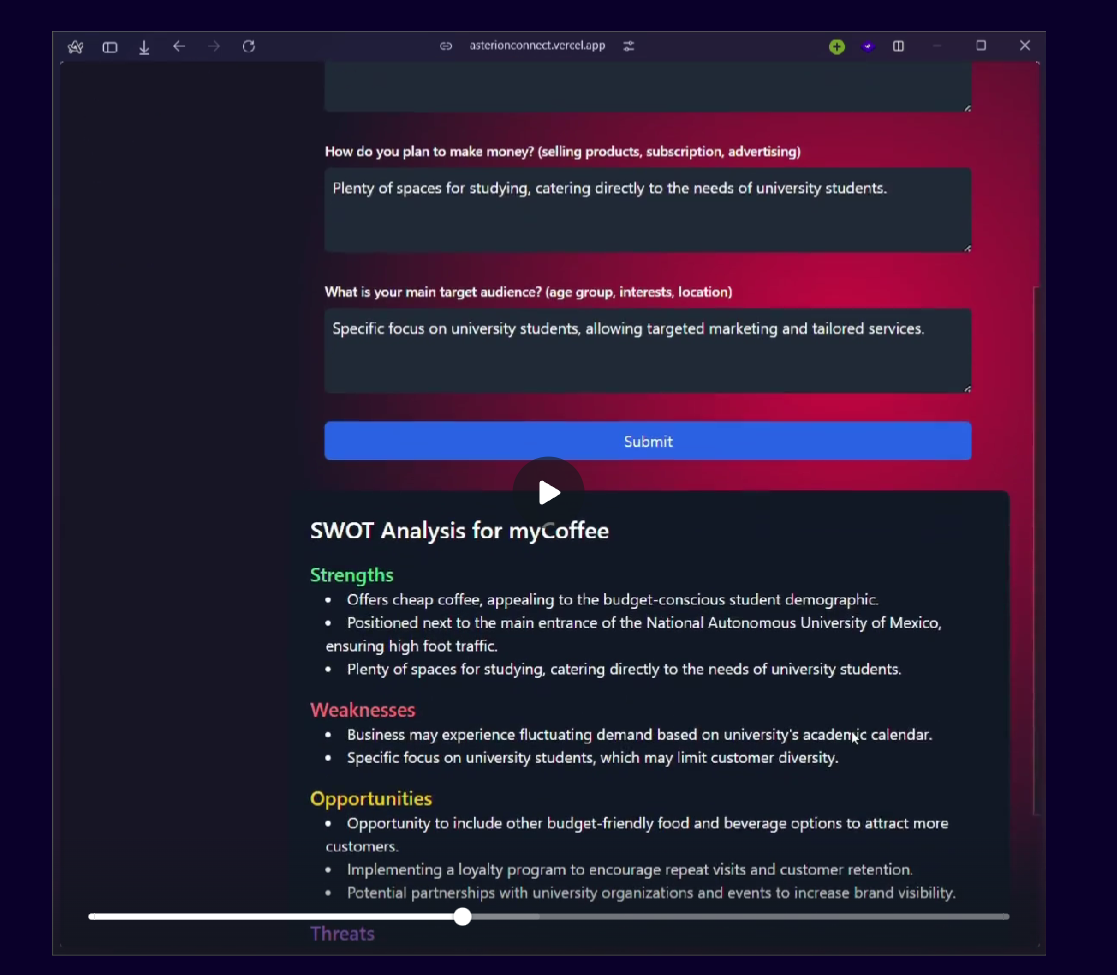The image size is (1117, 975).
Task: Click the unplayed part of the video progress bar
Action: click(741, 917)
